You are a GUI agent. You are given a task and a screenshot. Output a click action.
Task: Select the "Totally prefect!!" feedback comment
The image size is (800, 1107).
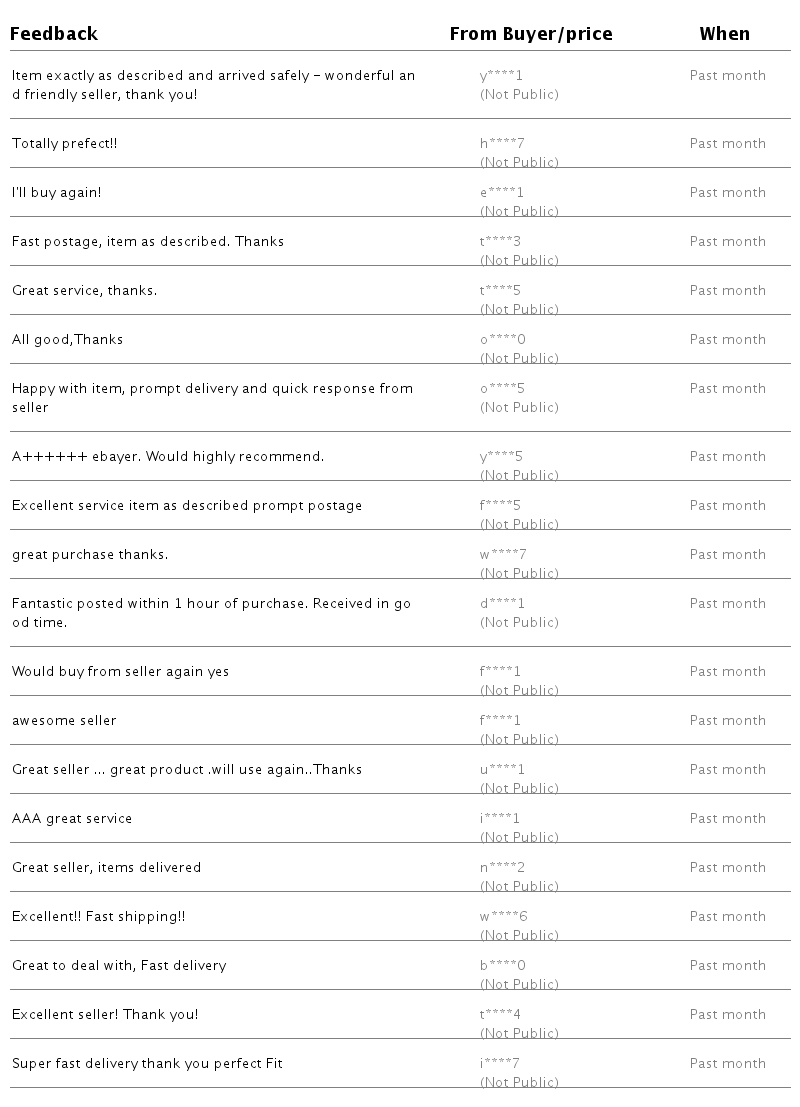coord(64,144)
